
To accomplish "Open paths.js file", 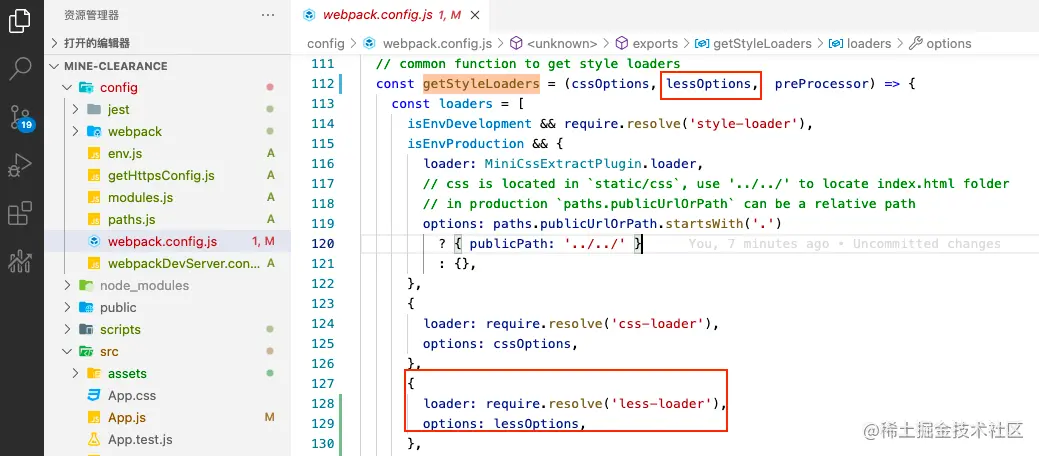I will (x=131, y=219).
